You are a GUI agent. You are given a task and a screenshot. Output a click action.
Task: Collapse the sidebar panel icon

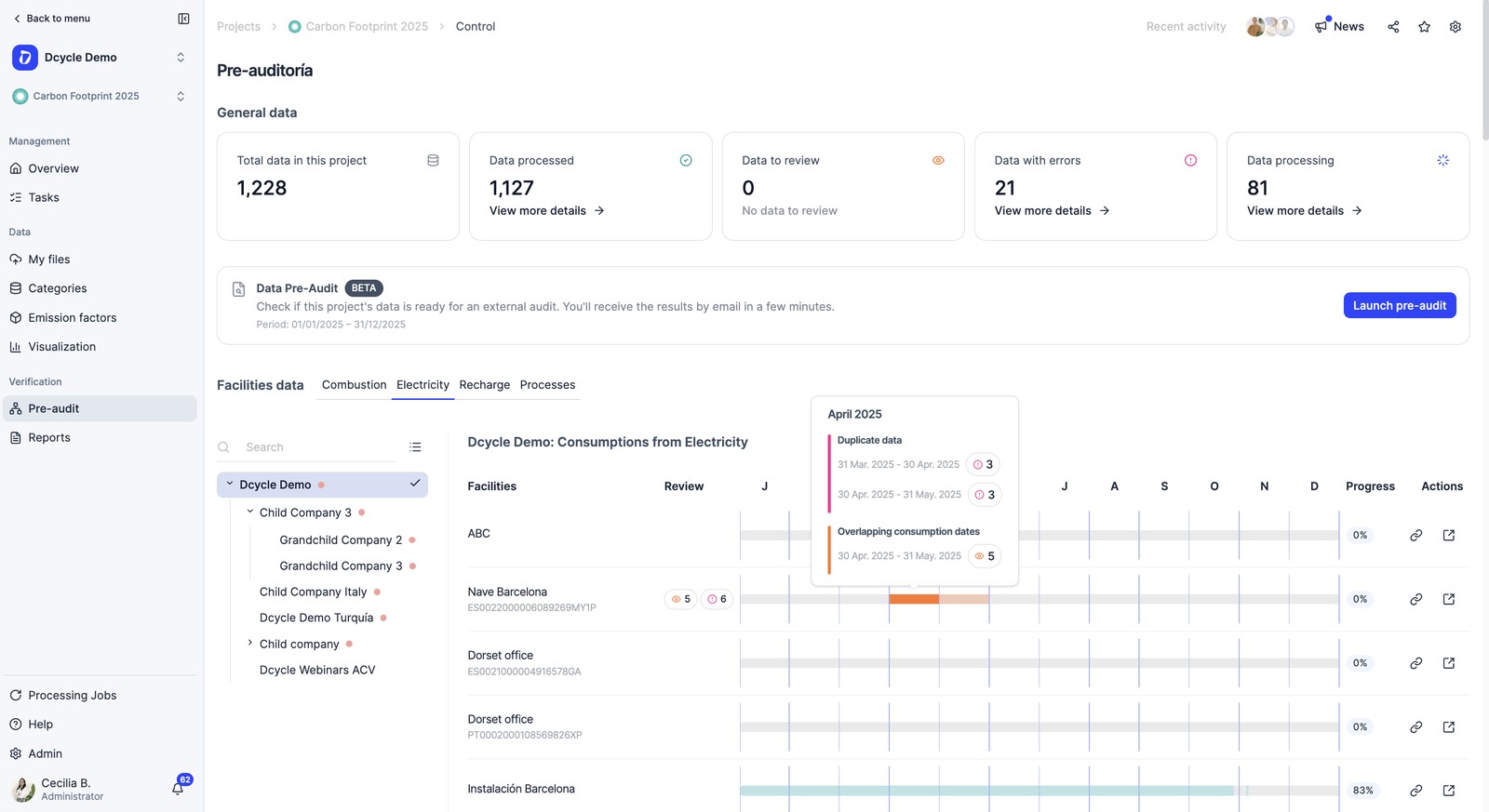pyautogui.click(x=183, y=19)
